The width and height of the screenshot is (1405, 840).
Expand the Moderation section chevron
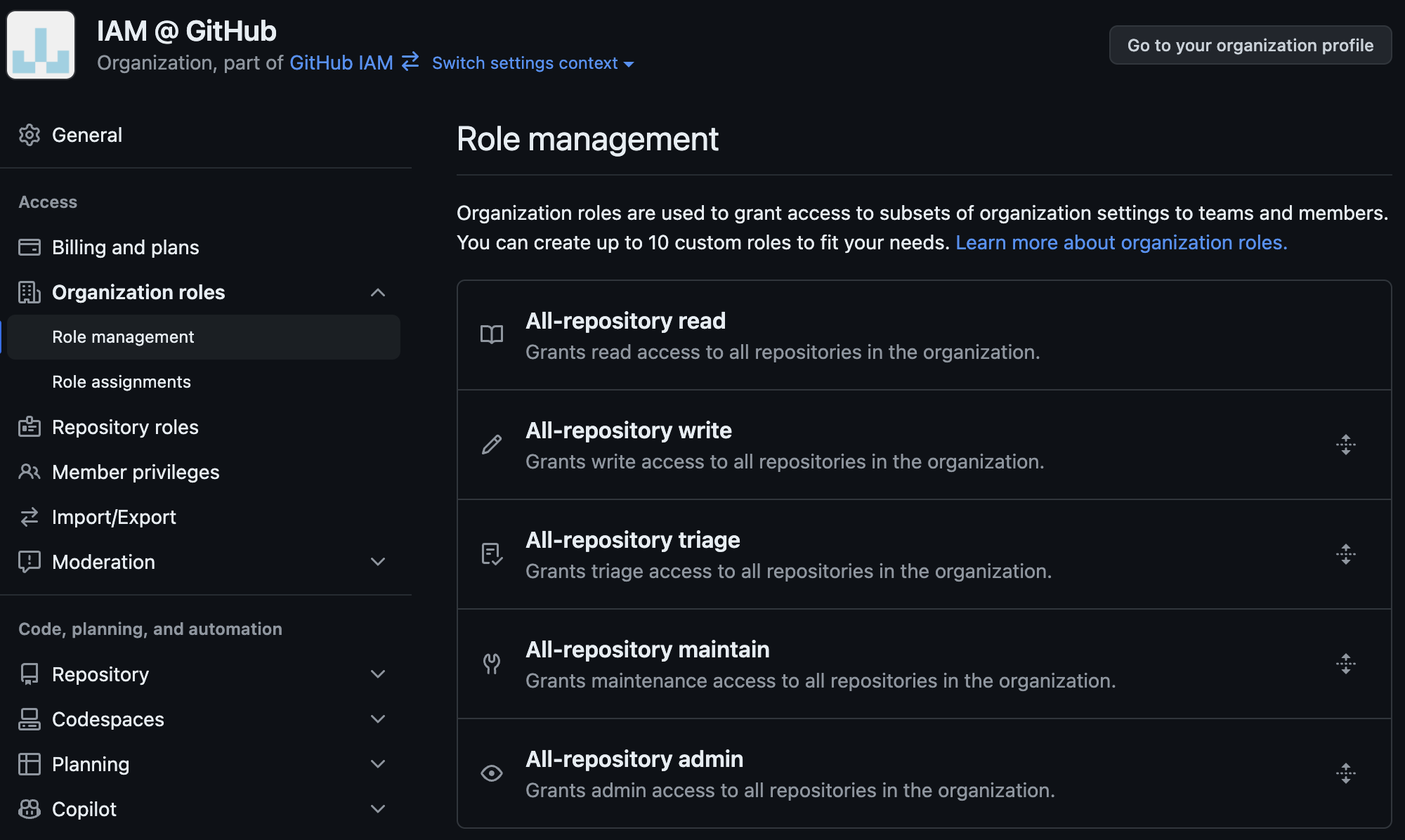(x=378, y=562)
